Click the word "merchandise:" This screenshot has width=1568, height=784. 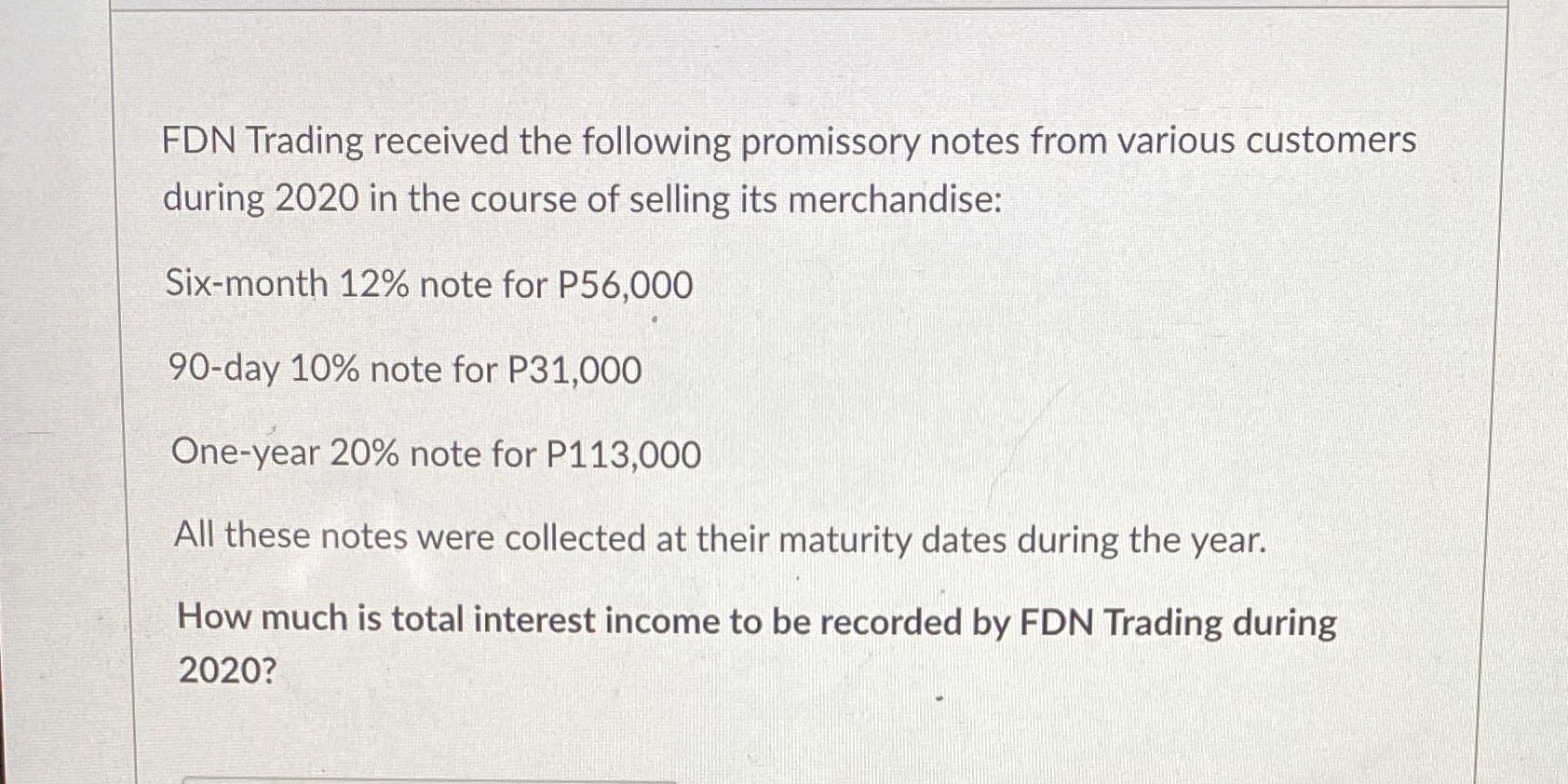[x=896, y=199]
